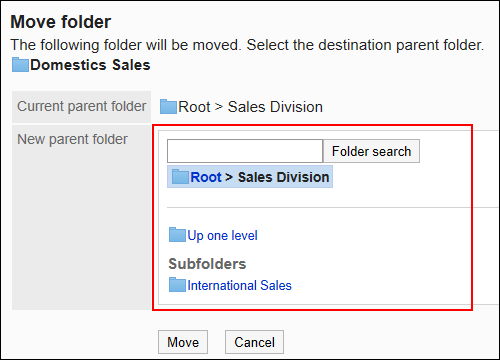Click Root > Sales Division in current parent row

(251, 107)
